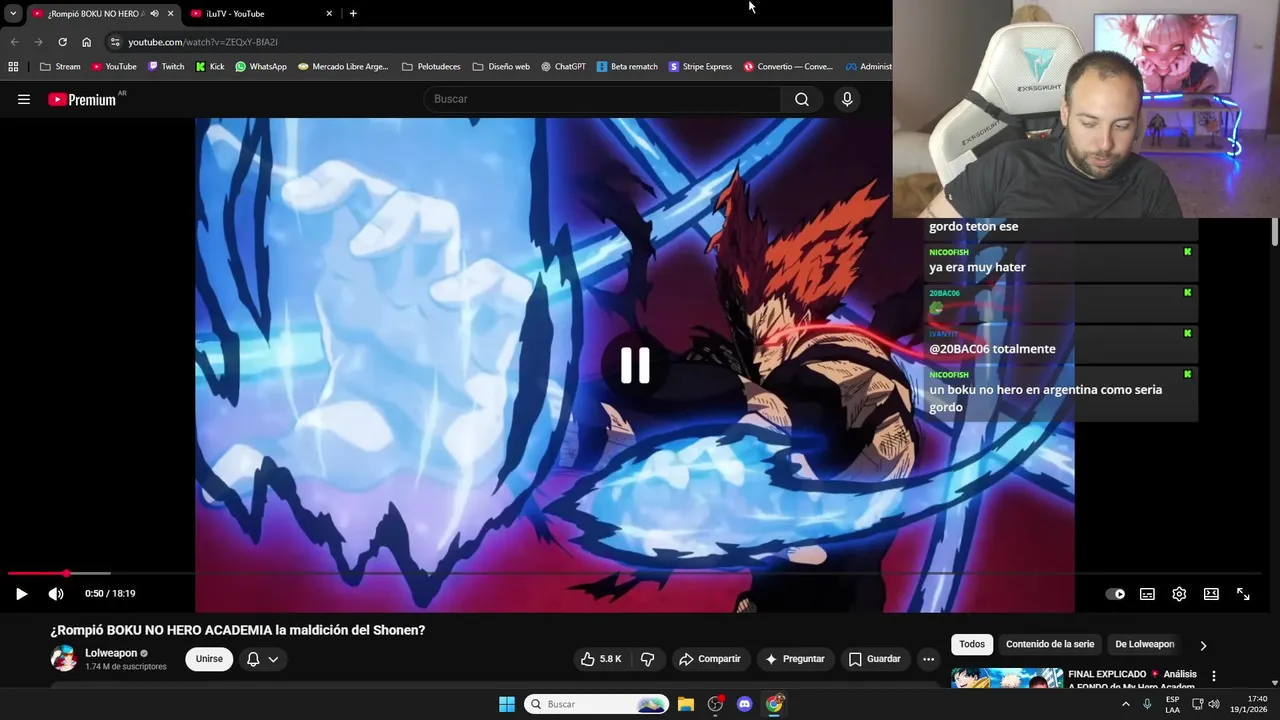Open more actions three-dot button
1280x720 pixels.
(928, 659)
